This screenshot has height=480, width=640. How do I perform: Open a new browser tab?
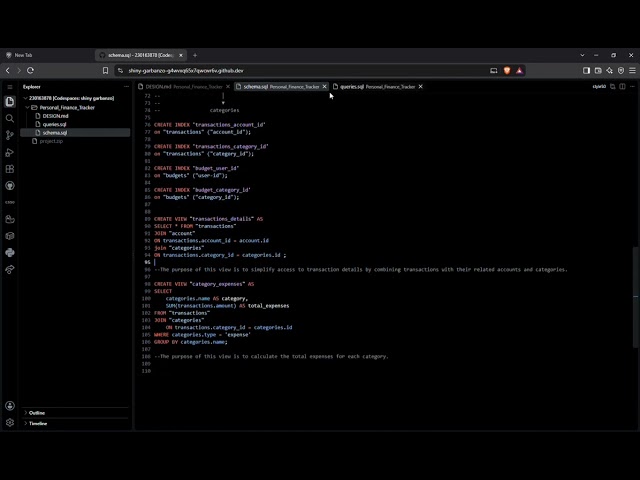click(195, 55)
